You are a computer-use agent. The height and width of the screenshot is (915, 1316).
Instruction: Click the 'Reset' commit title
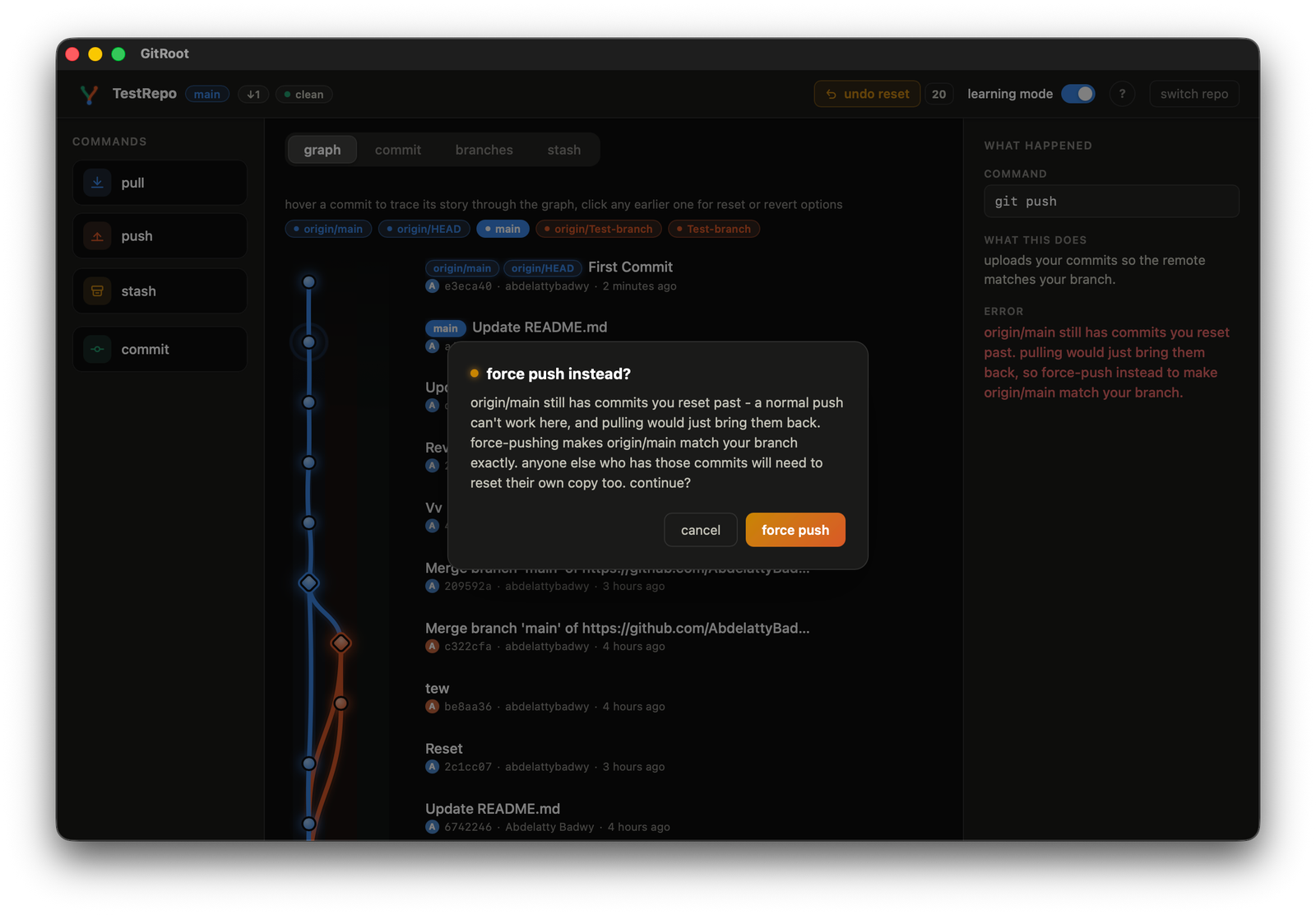[444, 749]
